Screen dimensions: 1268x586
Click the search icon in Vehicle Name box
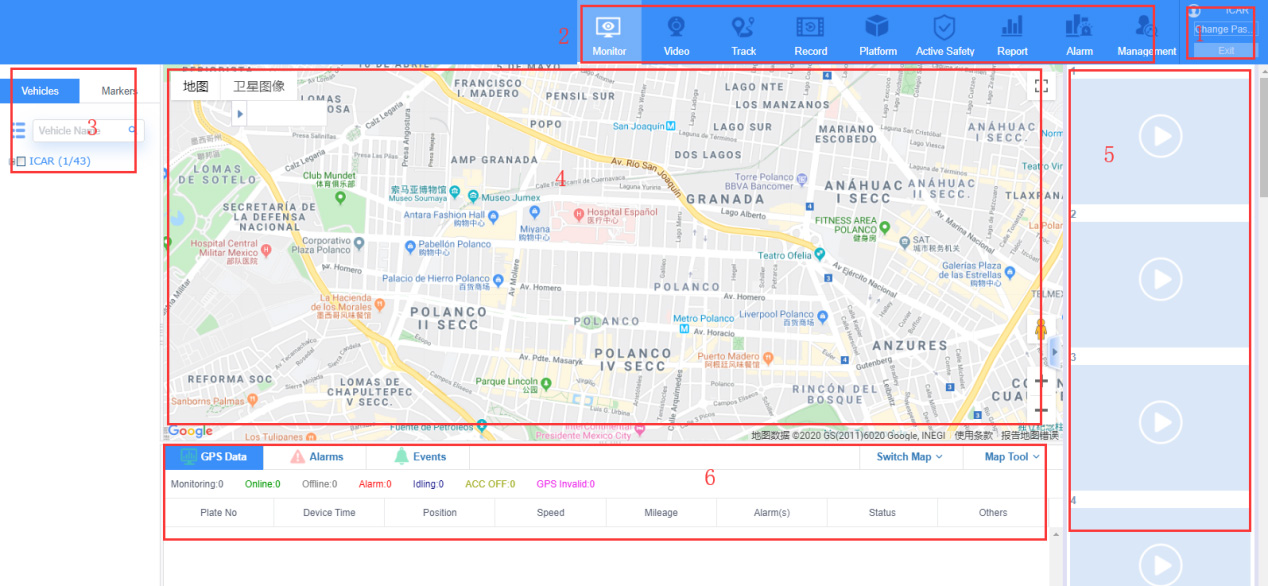[132, 130]
